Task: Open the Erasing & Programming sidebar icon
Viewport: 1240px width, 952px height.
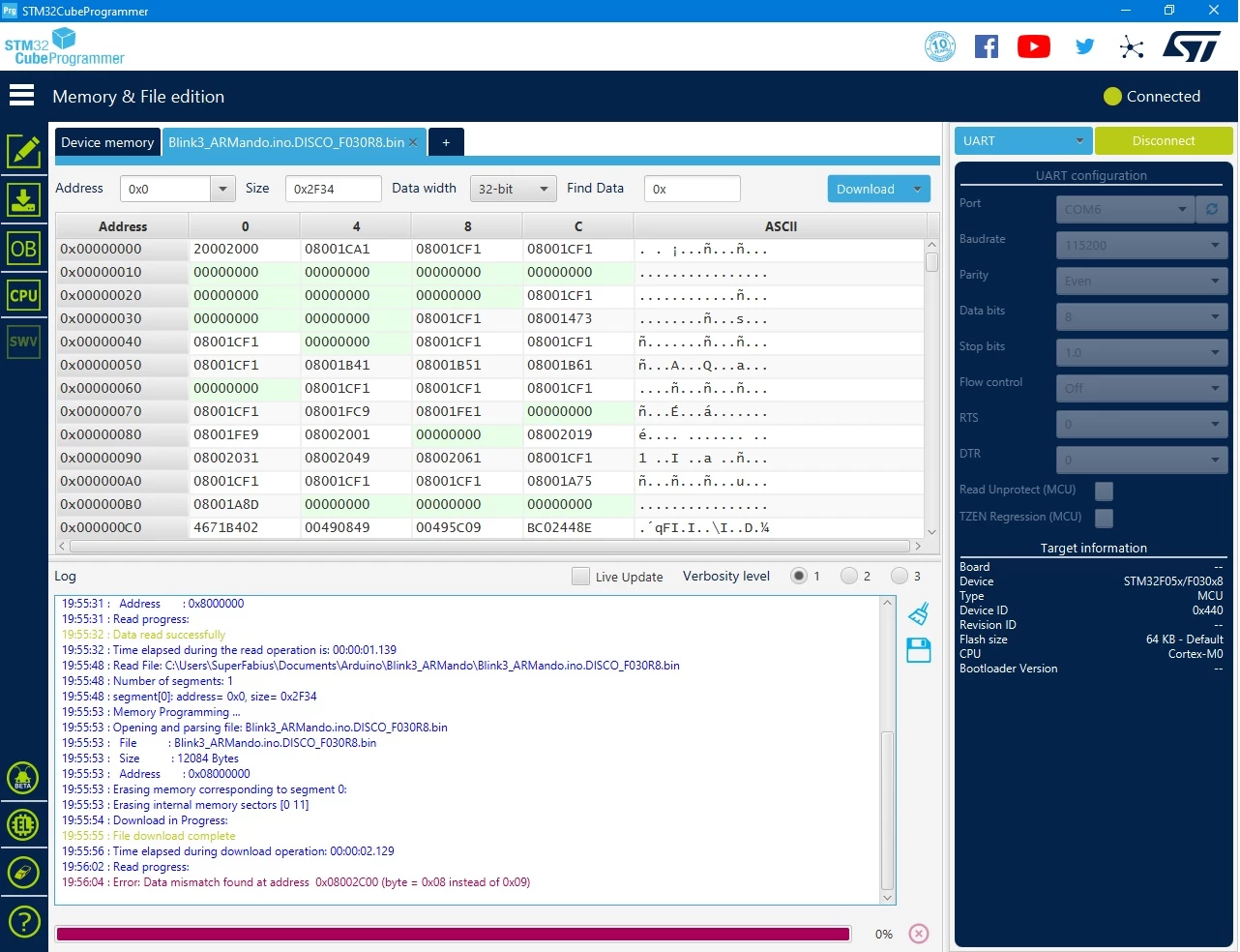Action: point(23,200)
